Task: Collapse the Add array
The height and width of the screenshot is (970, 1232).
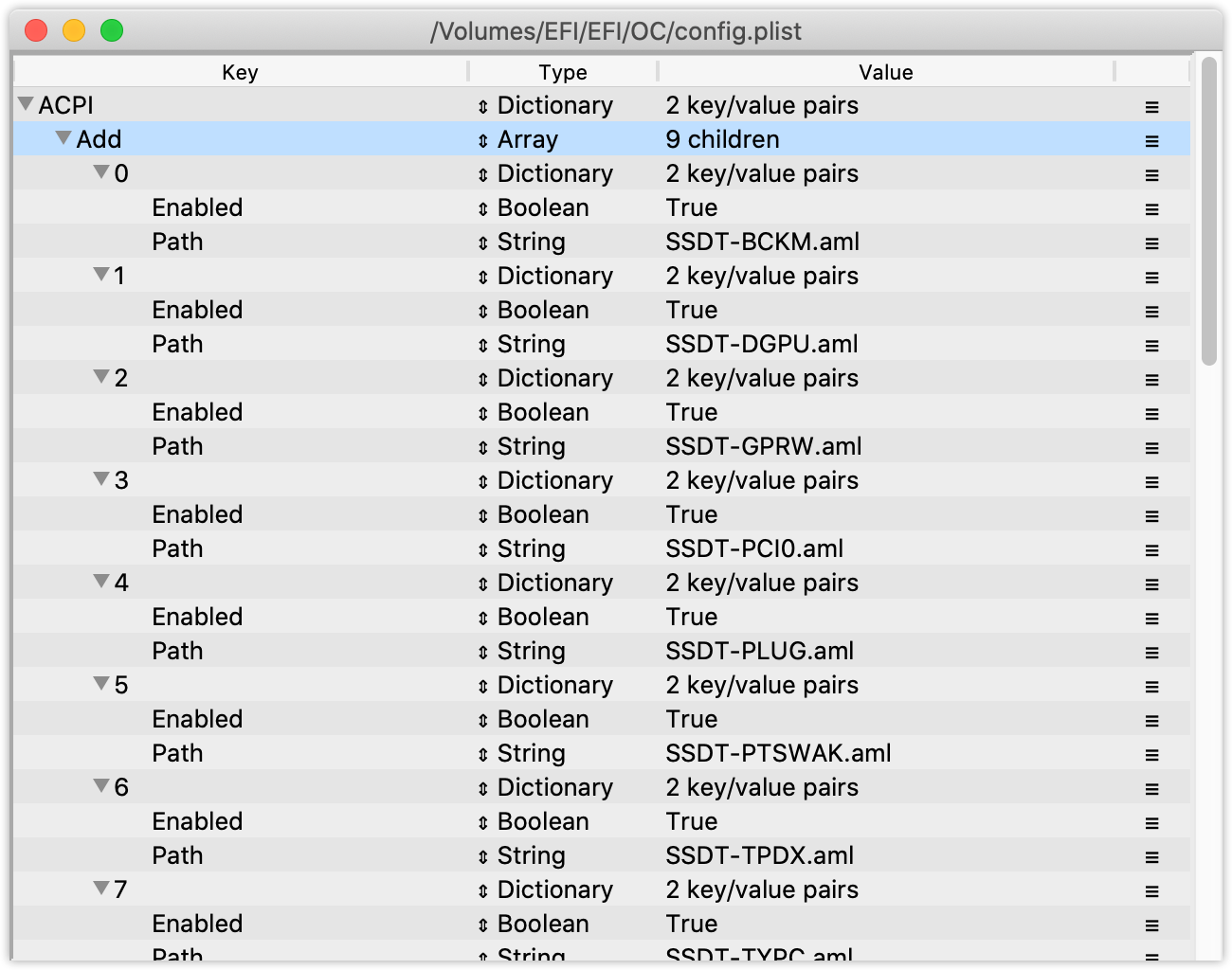Action: click(x=63, y=138)
